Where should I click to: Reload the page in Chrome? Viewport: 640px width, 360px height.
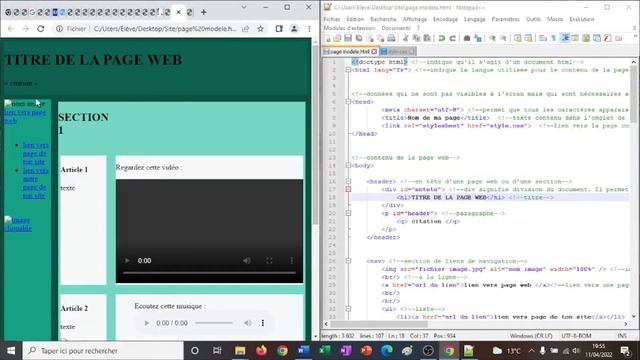(x=40, y=29)
